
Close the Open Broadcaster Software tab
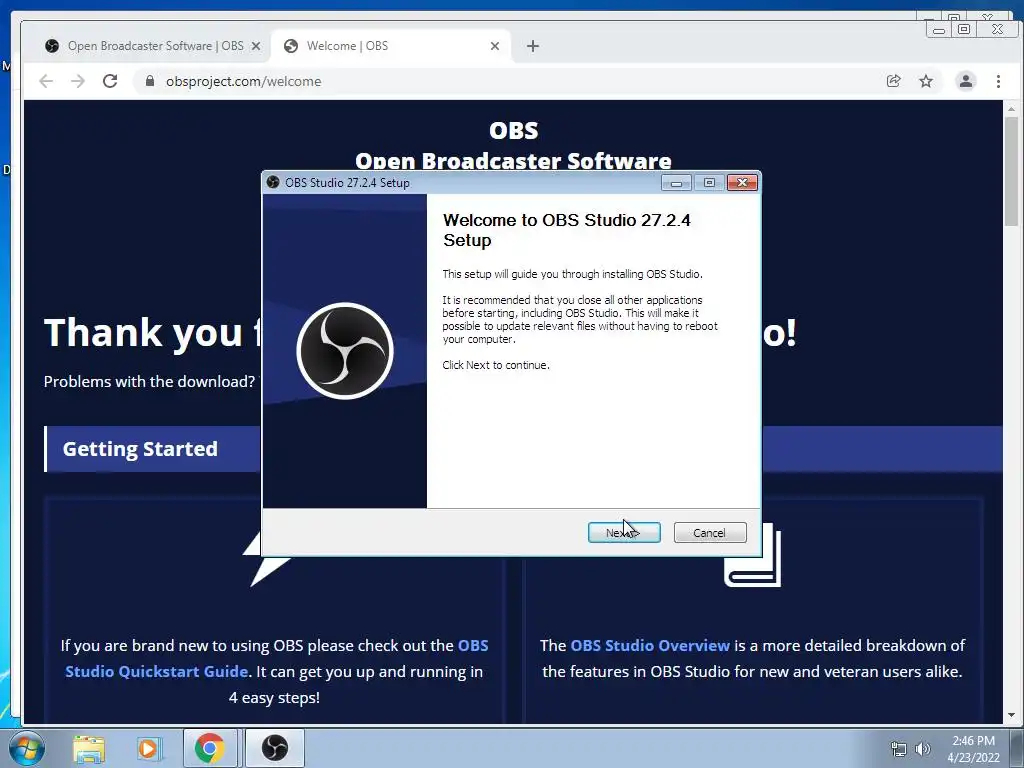(x=256, y=46)
